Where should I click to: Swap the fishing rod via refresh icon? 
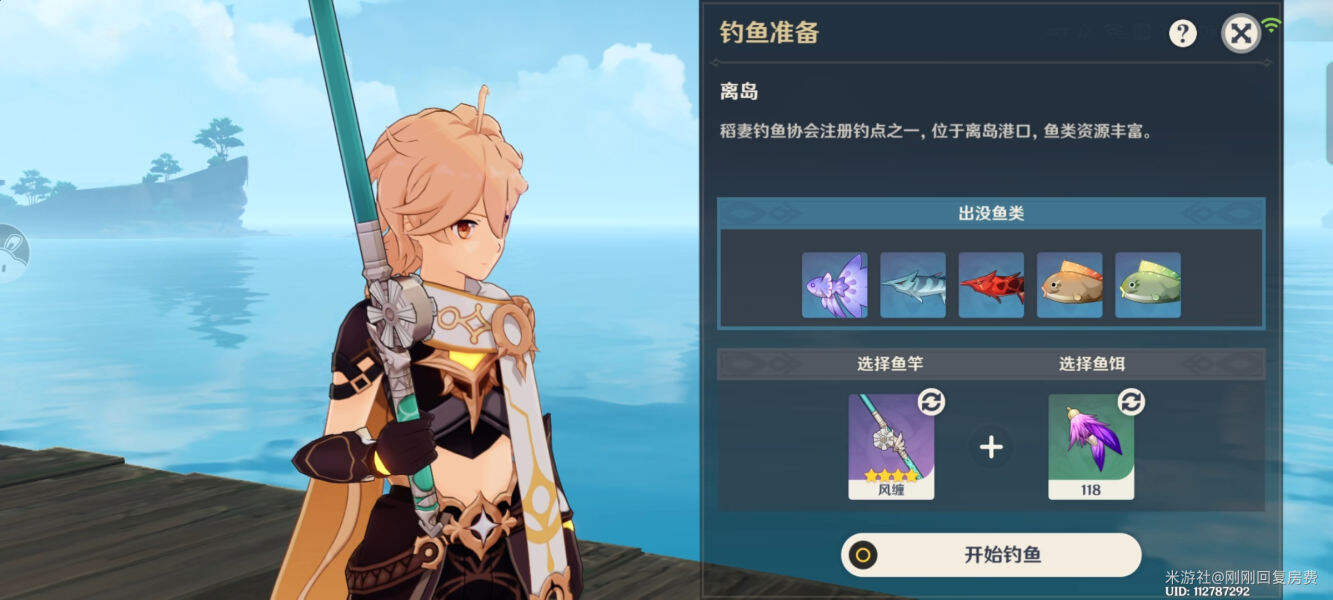931,402
